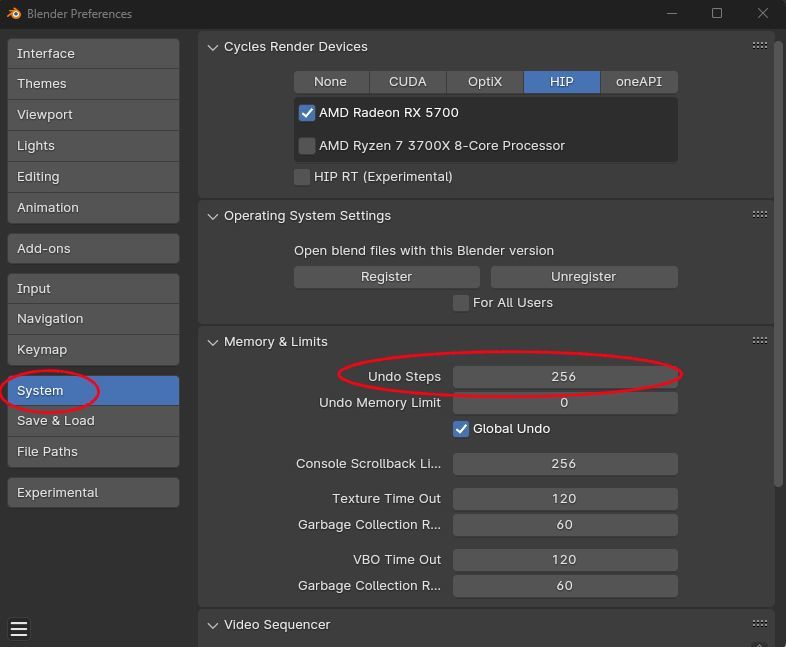The height and width of the screenshot is (647, 786).
Task: Click the Undo Steps value field
Action: (x=565, y=377)
